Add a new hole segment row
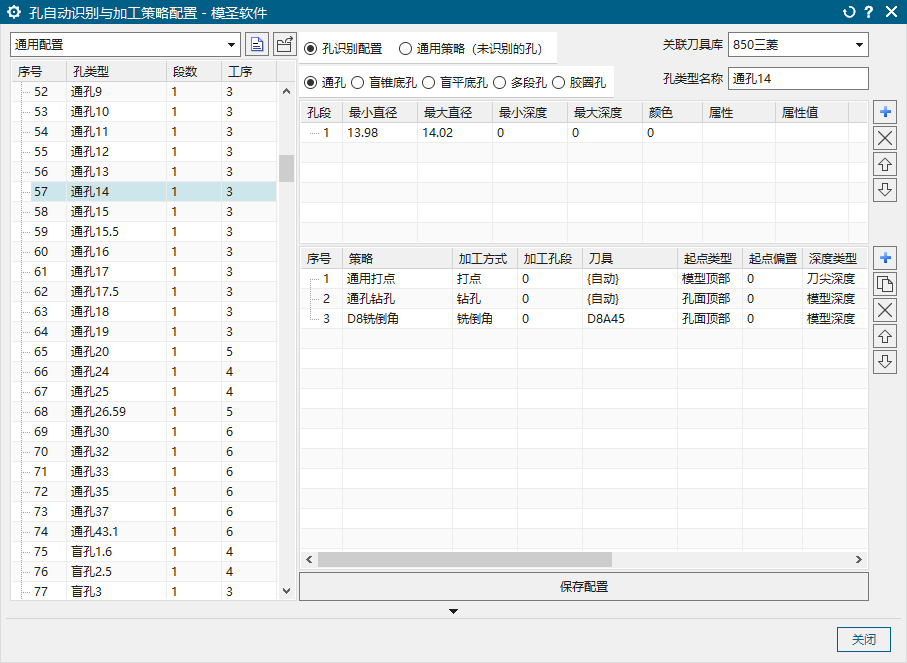907x663 pixels. tap(885, 112)
